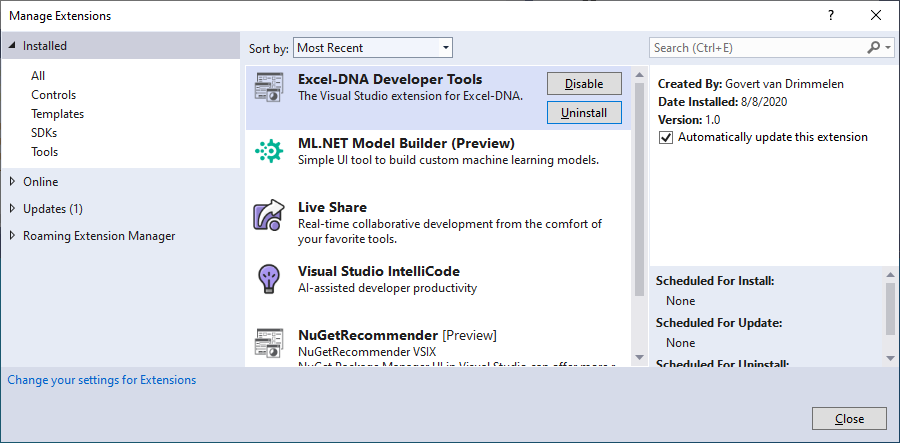Open the help question mark button

[x=831, y=15]
